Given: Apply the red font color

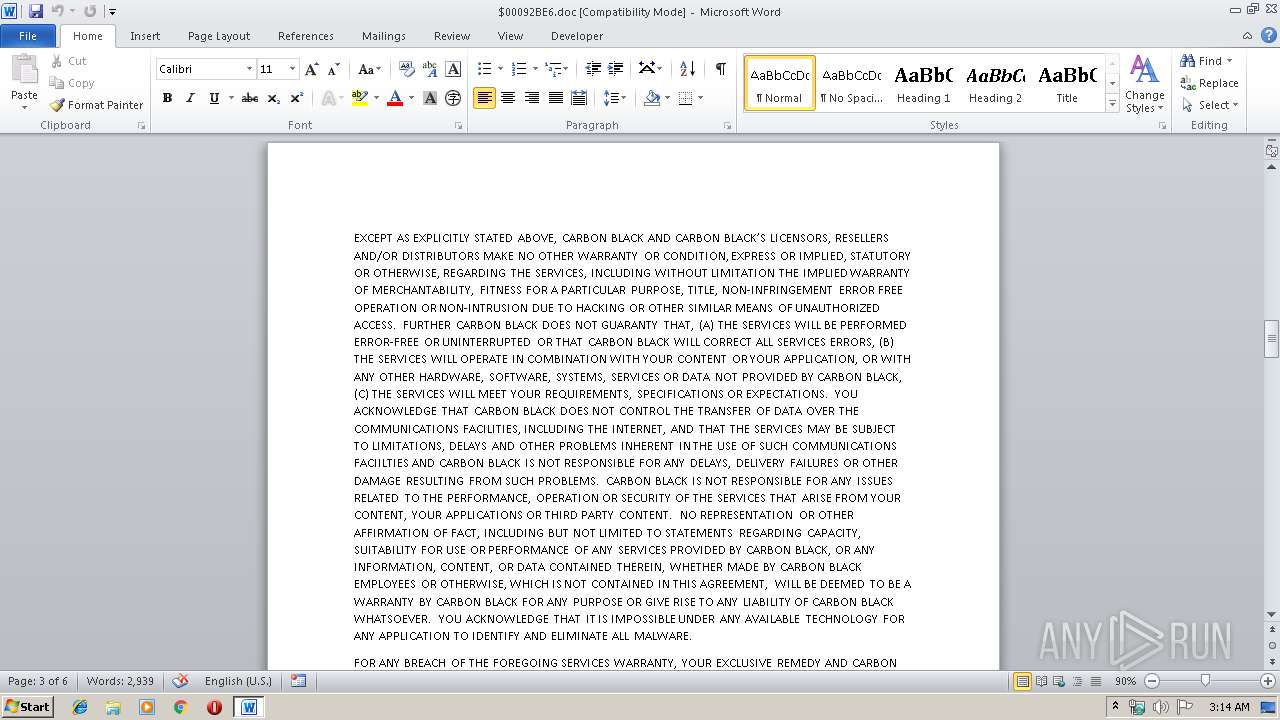Looking at the screenshot, I should [395, 98].
